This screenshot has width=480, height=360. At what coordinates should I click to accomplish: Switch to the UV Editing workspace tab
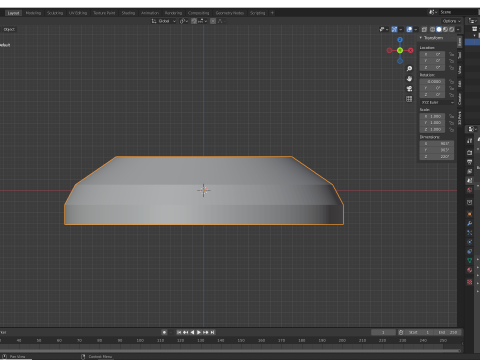point(78,13)
